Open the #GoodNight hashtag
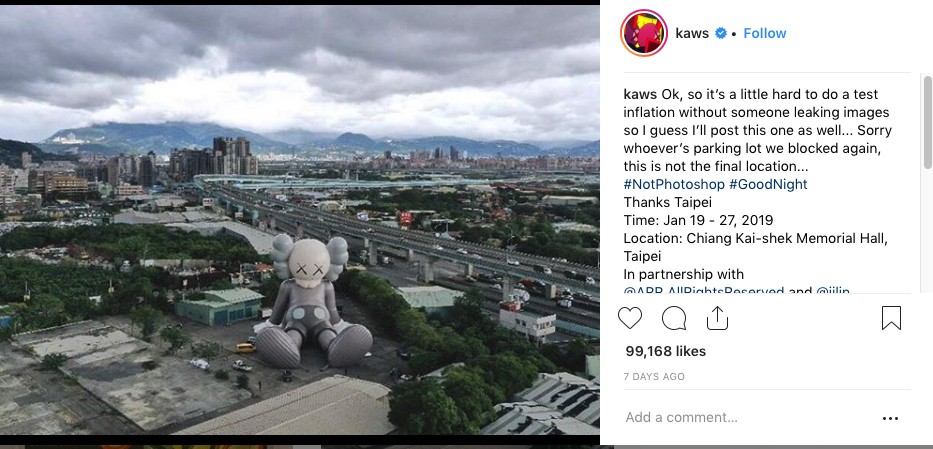This screenshot has height=449, width=933. coord(768,184)
